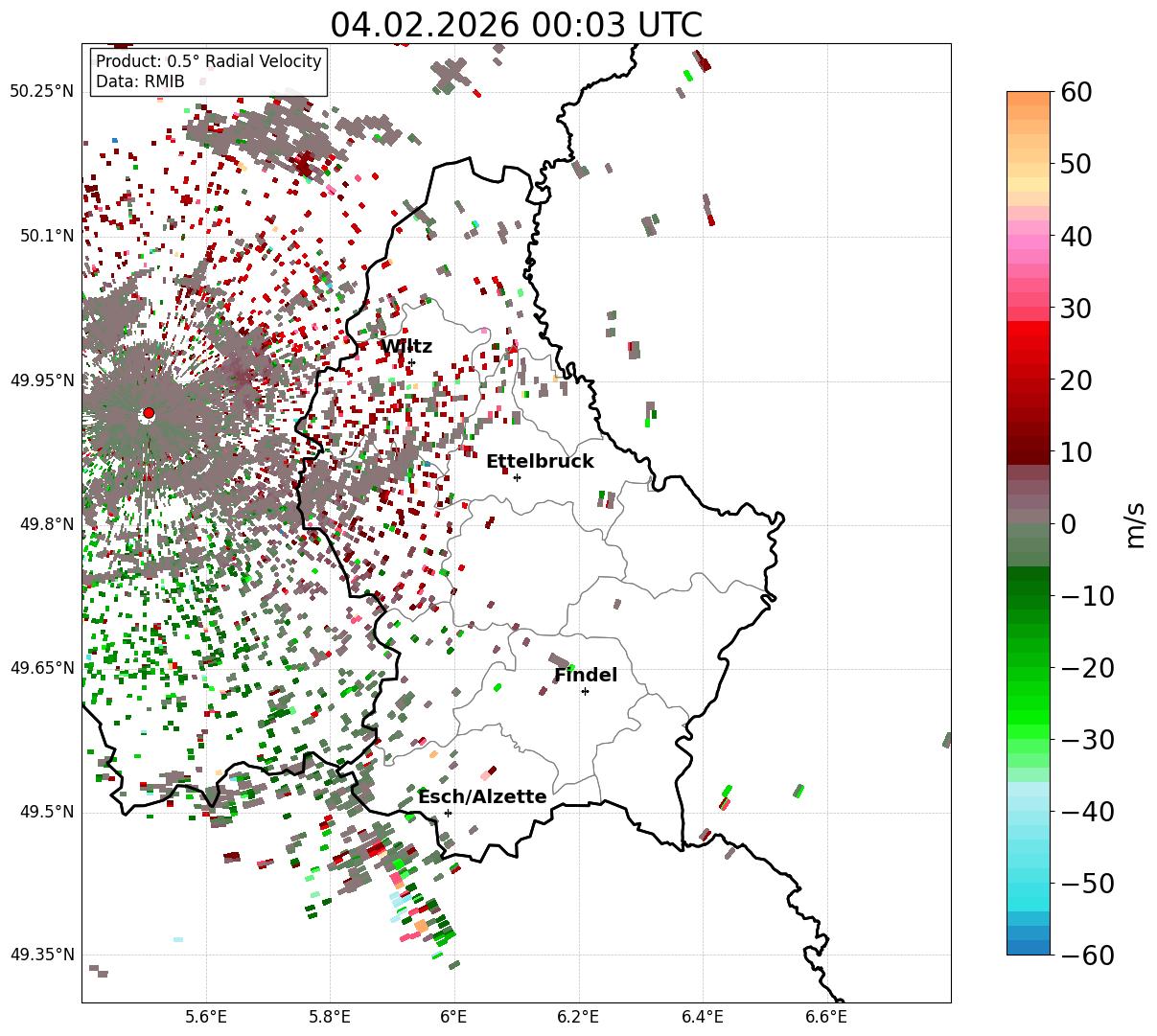Click the 50 tick label on colorbar

pyautogui.click(x=1076, y=164)
